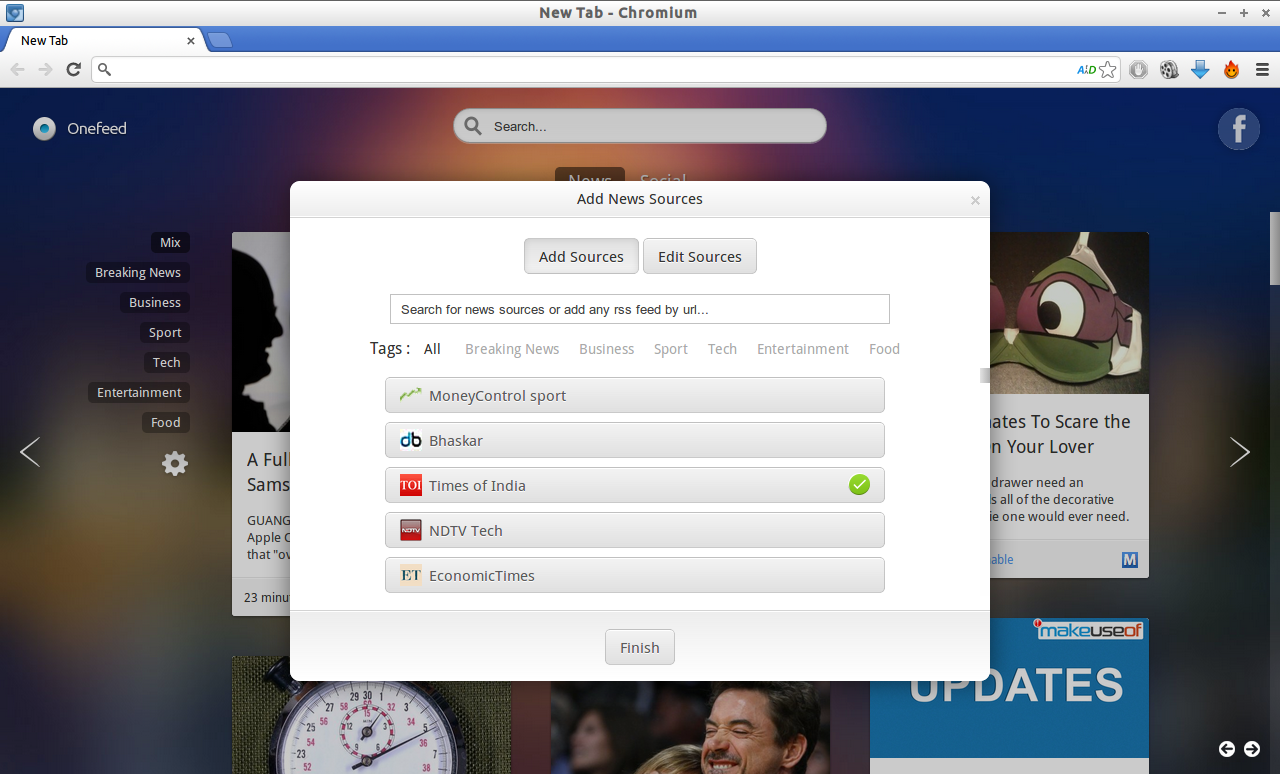Open the stopwatch article thumbnail
1280x774 pixels.
[371, 714]
